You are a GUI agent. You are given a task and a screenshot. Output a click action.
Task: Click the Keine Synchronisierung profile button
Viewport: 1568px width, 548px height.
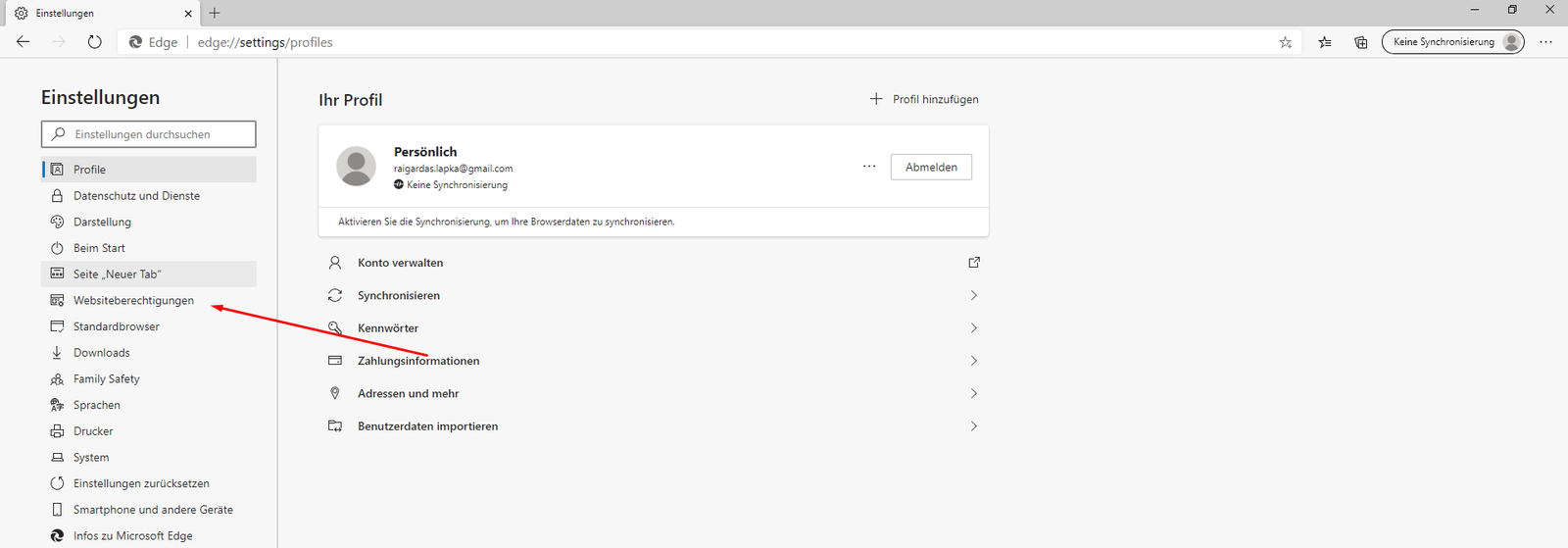[x=1451, y=42]
